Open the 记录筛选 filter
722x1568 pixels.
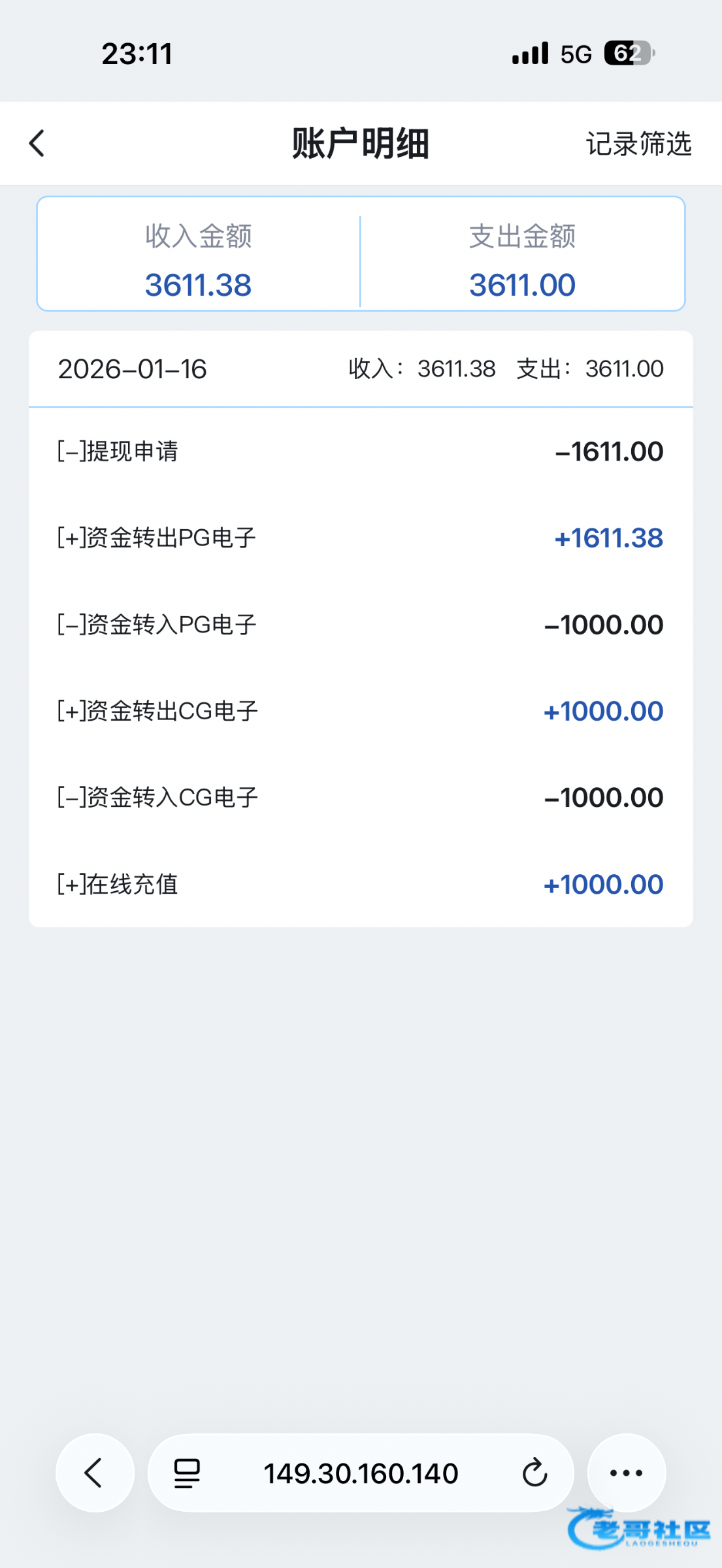tap(638, 144)
